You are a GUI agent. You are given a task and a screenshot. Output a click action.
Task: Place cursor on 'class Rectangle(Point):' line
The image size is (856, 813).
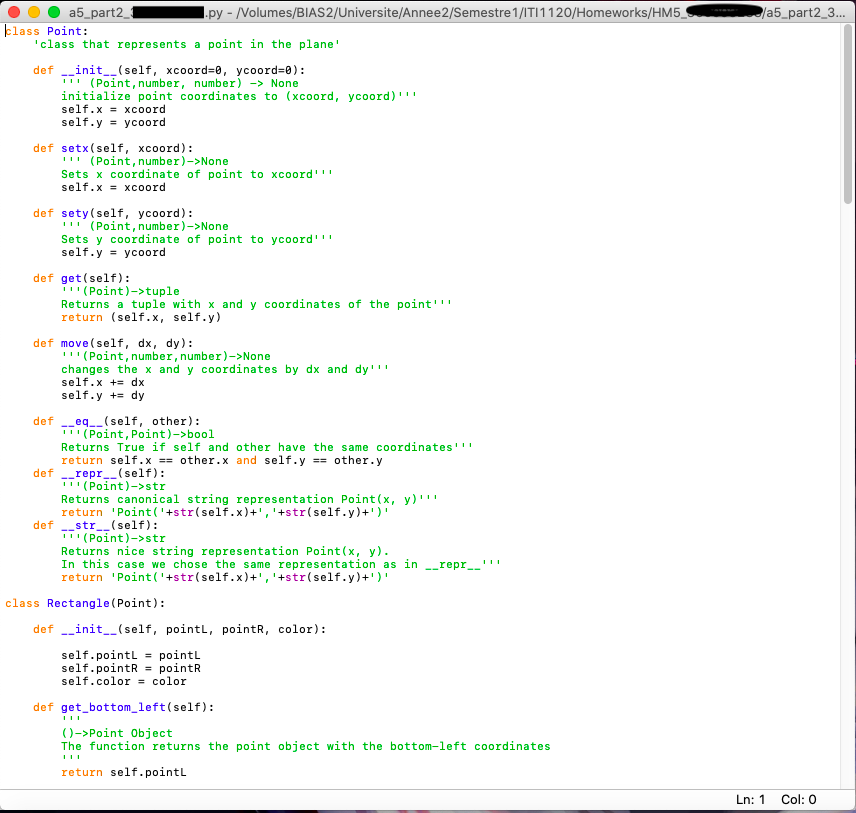[x=85, y=603]
